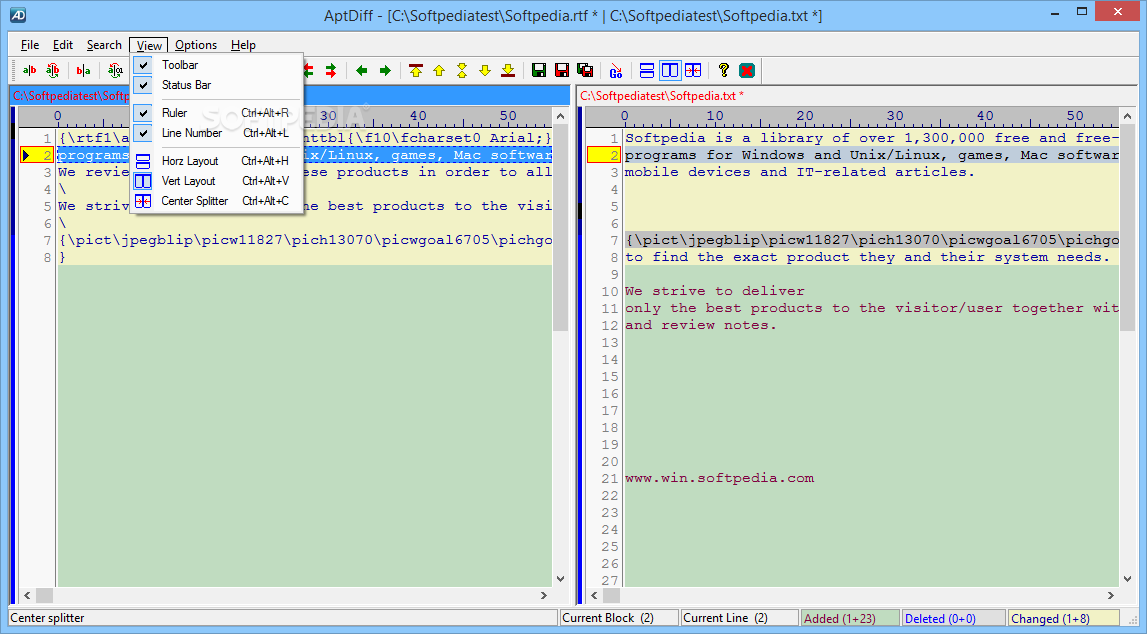Click the yellow double-arrow current difference icon
Image resolution: width=1147 pixels, height=634 pixels.
462,70
